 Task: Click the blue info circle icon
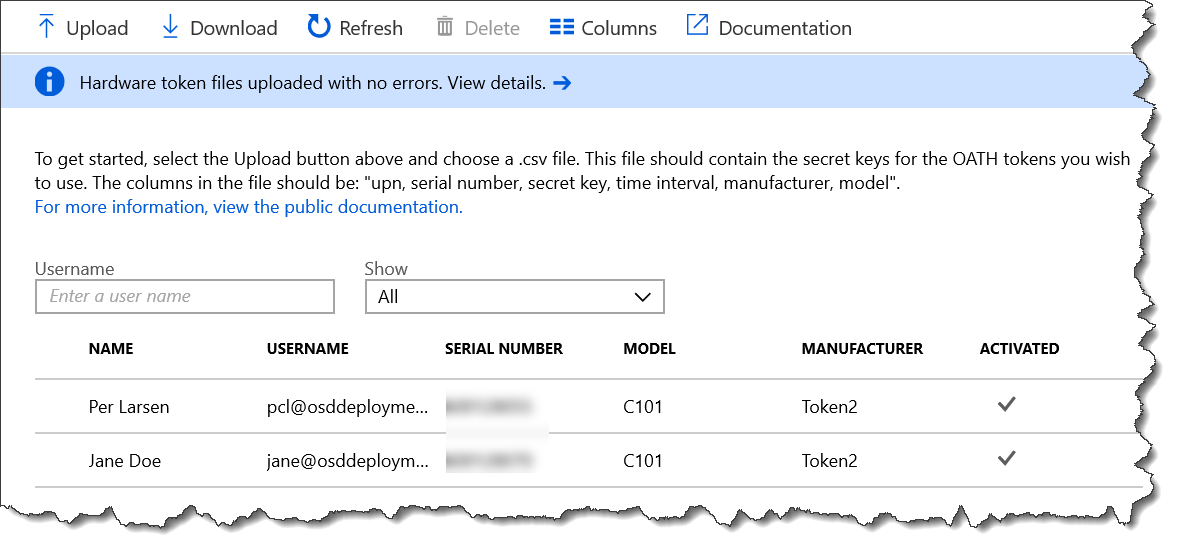[49, 83]
